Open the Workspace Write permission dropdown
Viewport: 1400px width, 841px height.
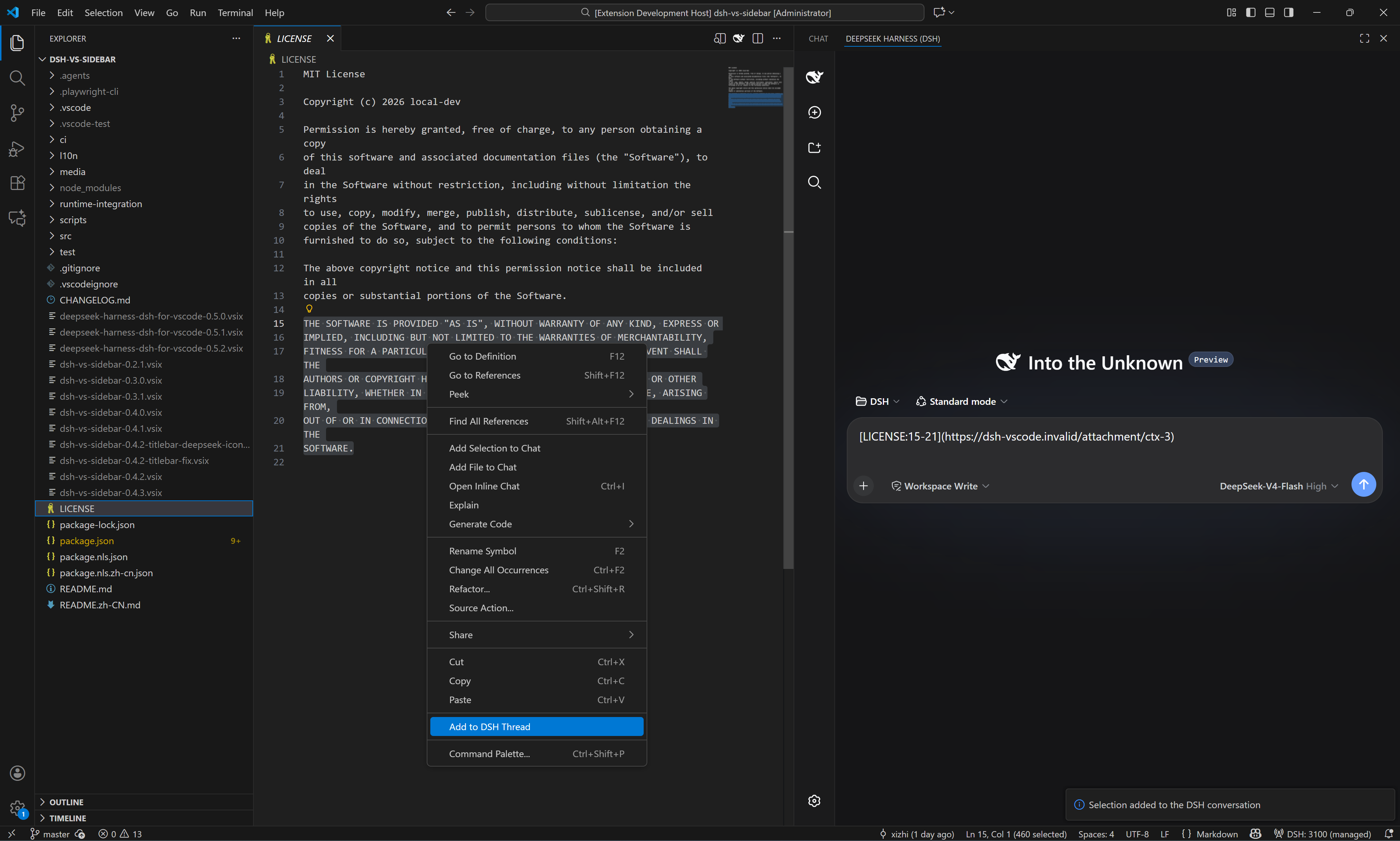click(x=940, y=486)
